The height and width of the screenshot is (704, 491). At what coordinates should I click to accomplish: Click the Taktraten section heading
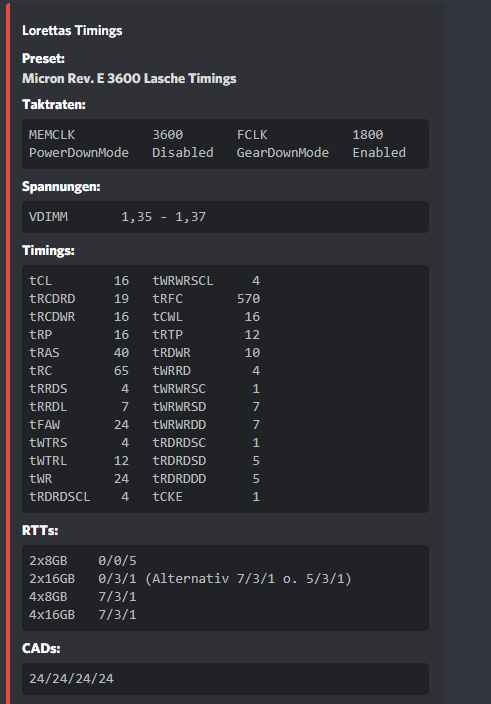click(54, 105)
